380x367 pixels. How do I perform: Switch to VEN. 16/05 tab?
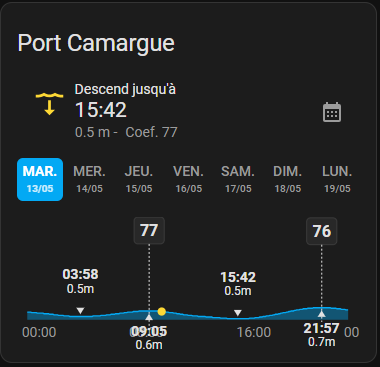189,179
